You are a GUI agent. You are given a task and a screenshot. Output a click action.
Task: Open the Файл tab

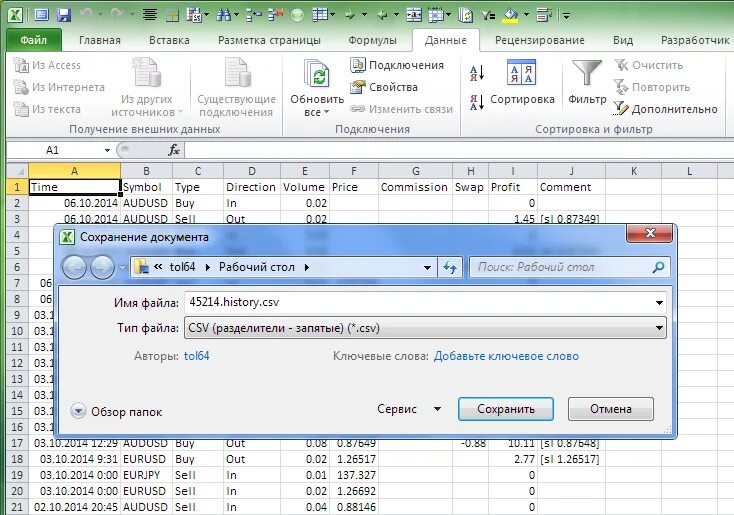coord(34,40)
